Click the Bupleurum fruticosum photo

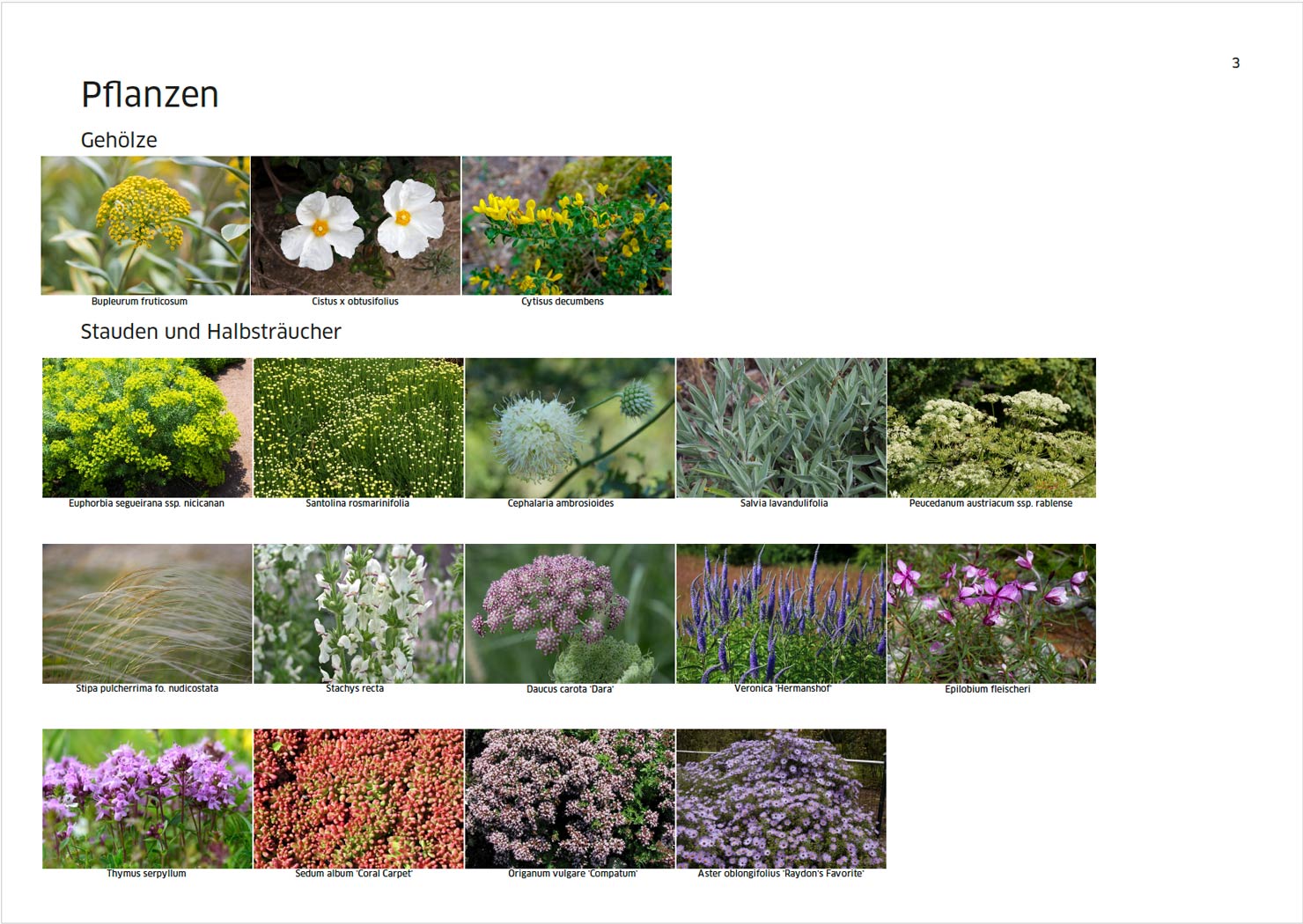coord(145,225)
